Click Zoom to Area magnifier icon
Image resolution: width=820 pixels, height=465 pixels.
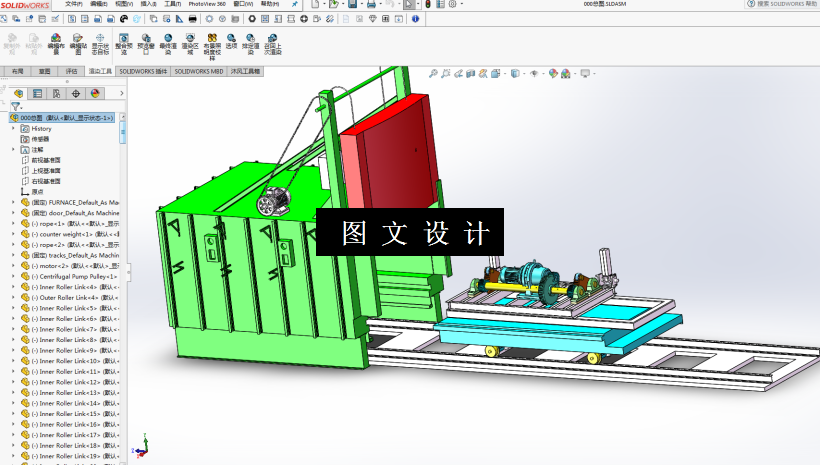coord(446,74)
